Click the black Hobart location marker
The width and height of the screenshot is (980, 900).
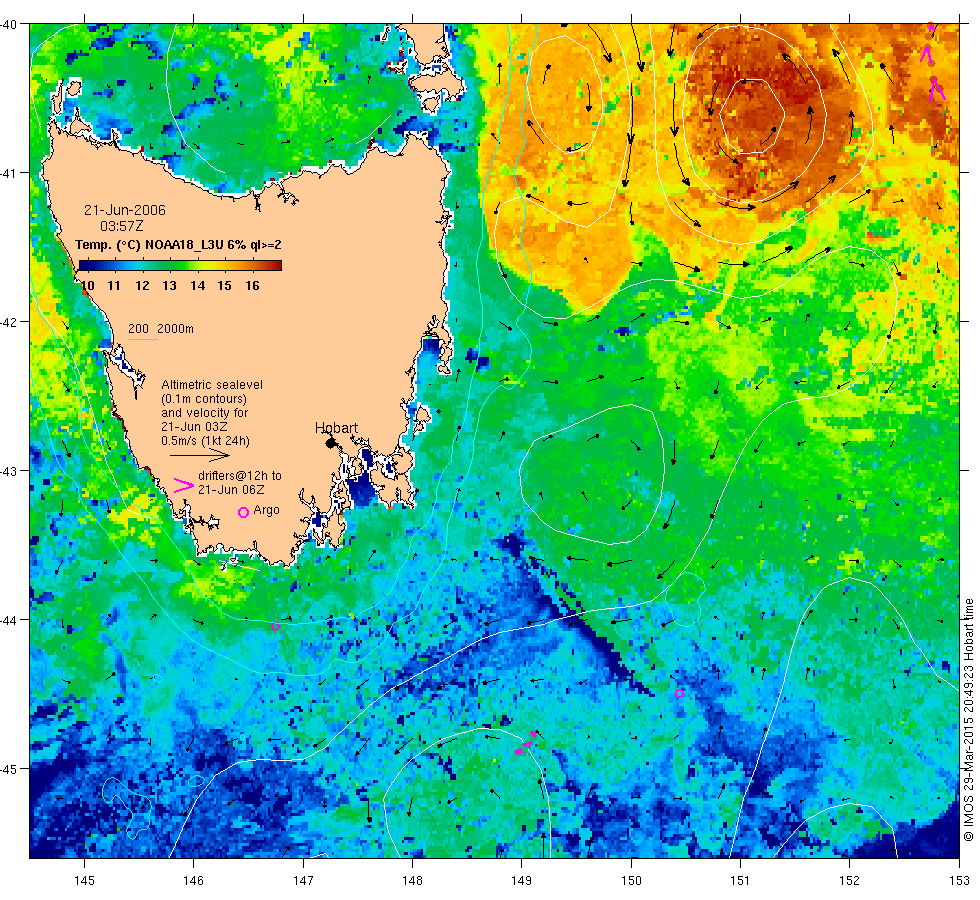click(x=331, y=443)
